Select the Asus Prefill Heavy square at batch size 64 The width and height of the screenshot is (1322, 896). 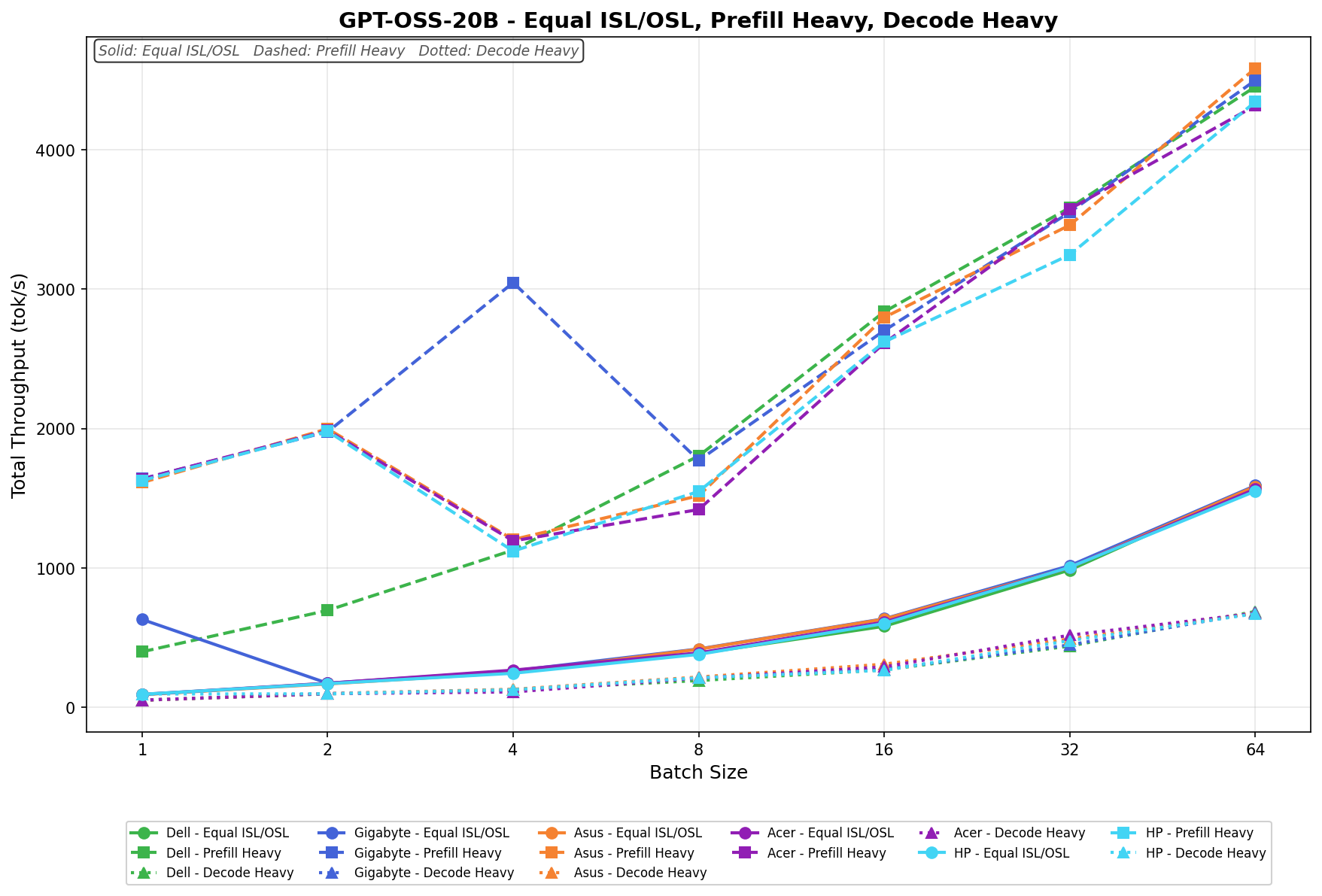[1254, 69]
